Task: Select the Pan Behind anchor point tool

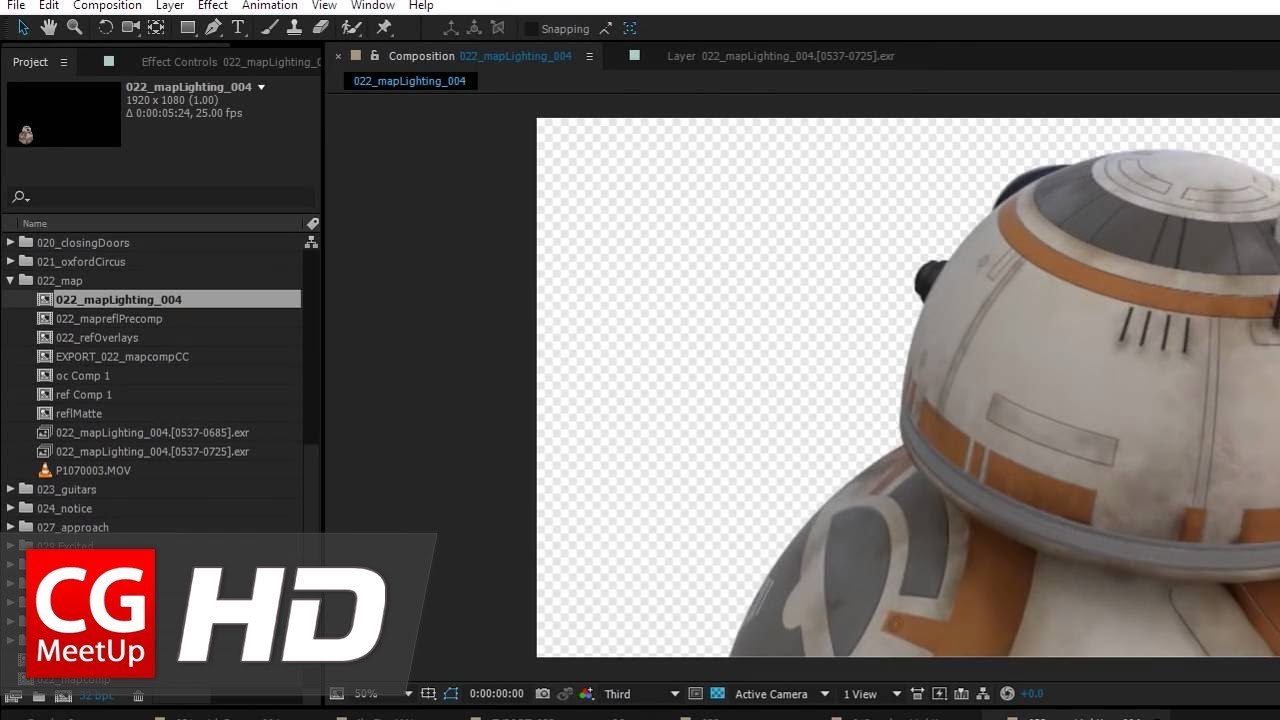Action: 156,28
